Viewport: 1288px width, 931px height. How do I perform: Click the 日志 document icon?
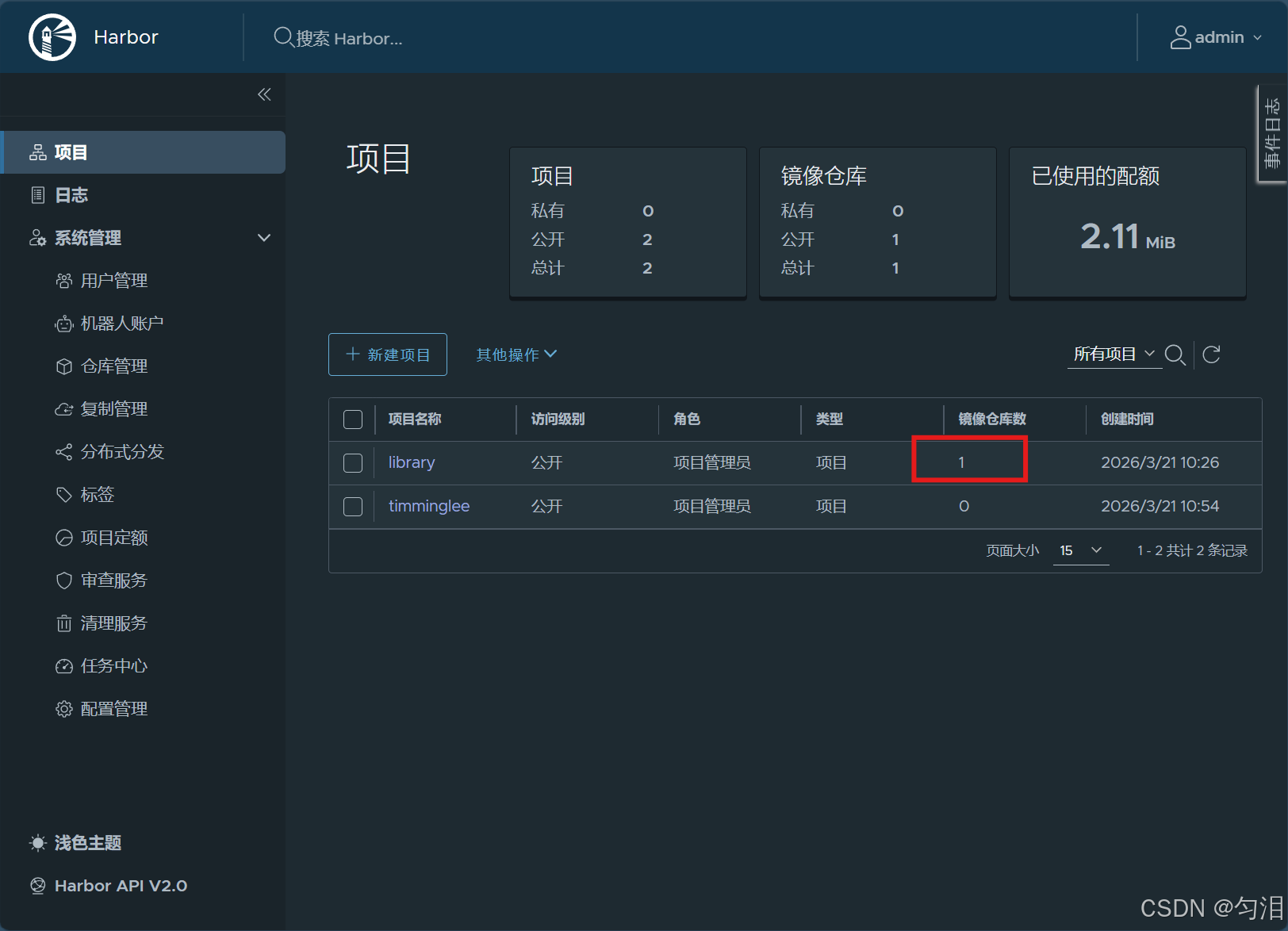[38, 195]
